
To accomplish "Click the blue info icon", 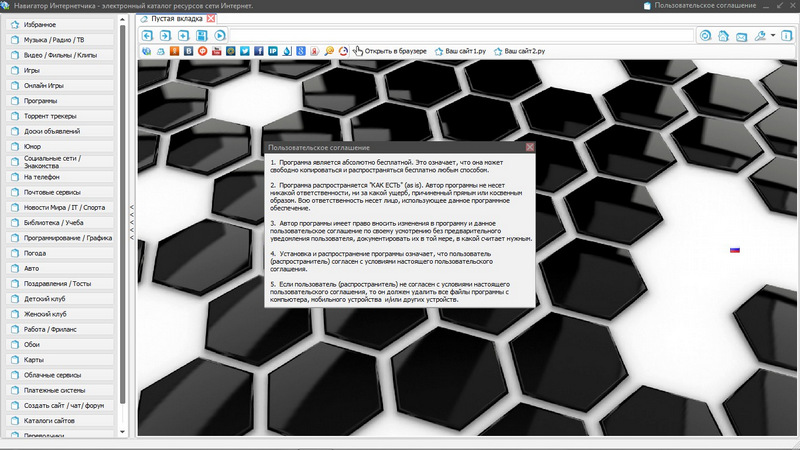I will coord(787,36).
